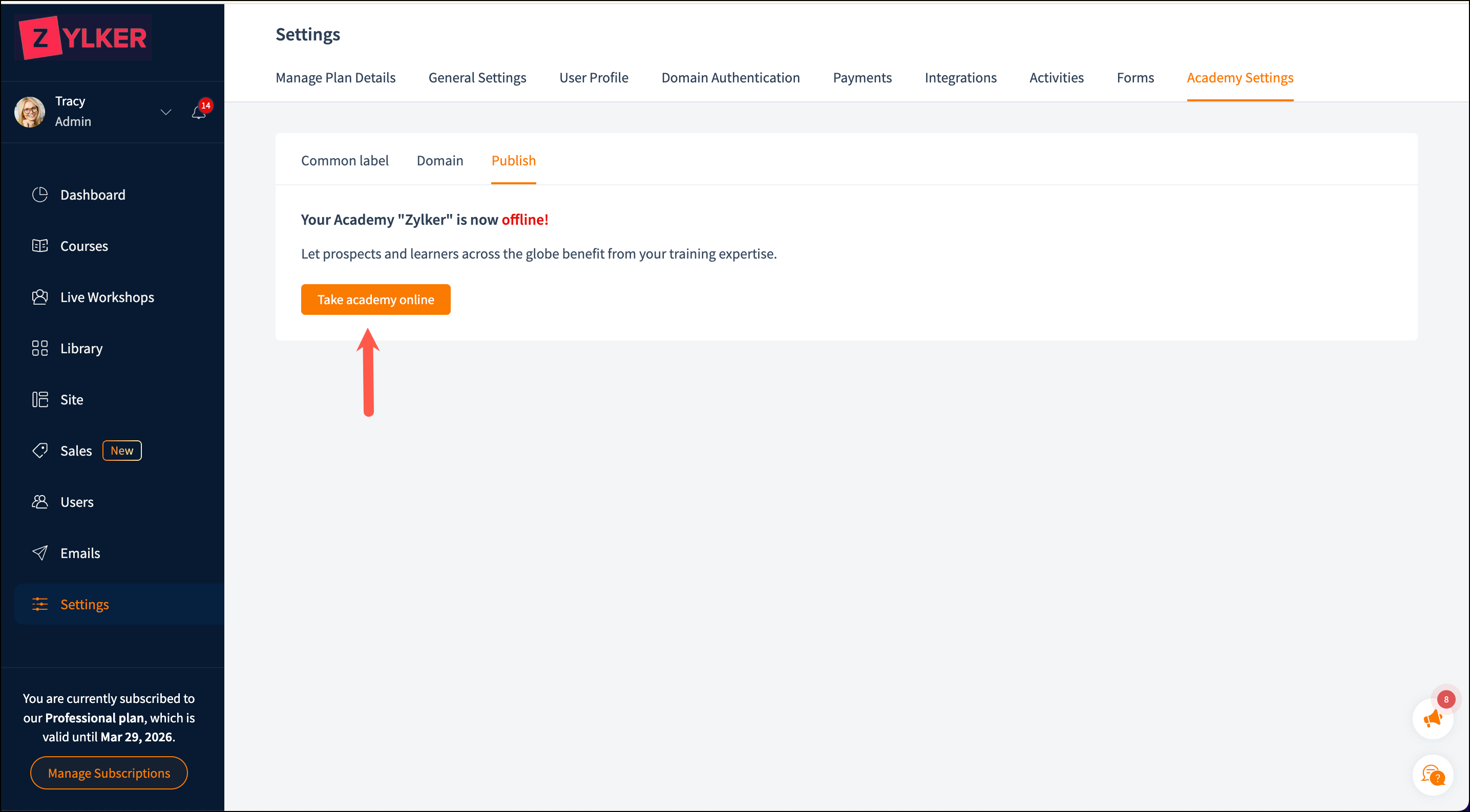The height and width of the screenshot is (812, 1470).
Task: Open Users in the sidebar
Action: 77,502
